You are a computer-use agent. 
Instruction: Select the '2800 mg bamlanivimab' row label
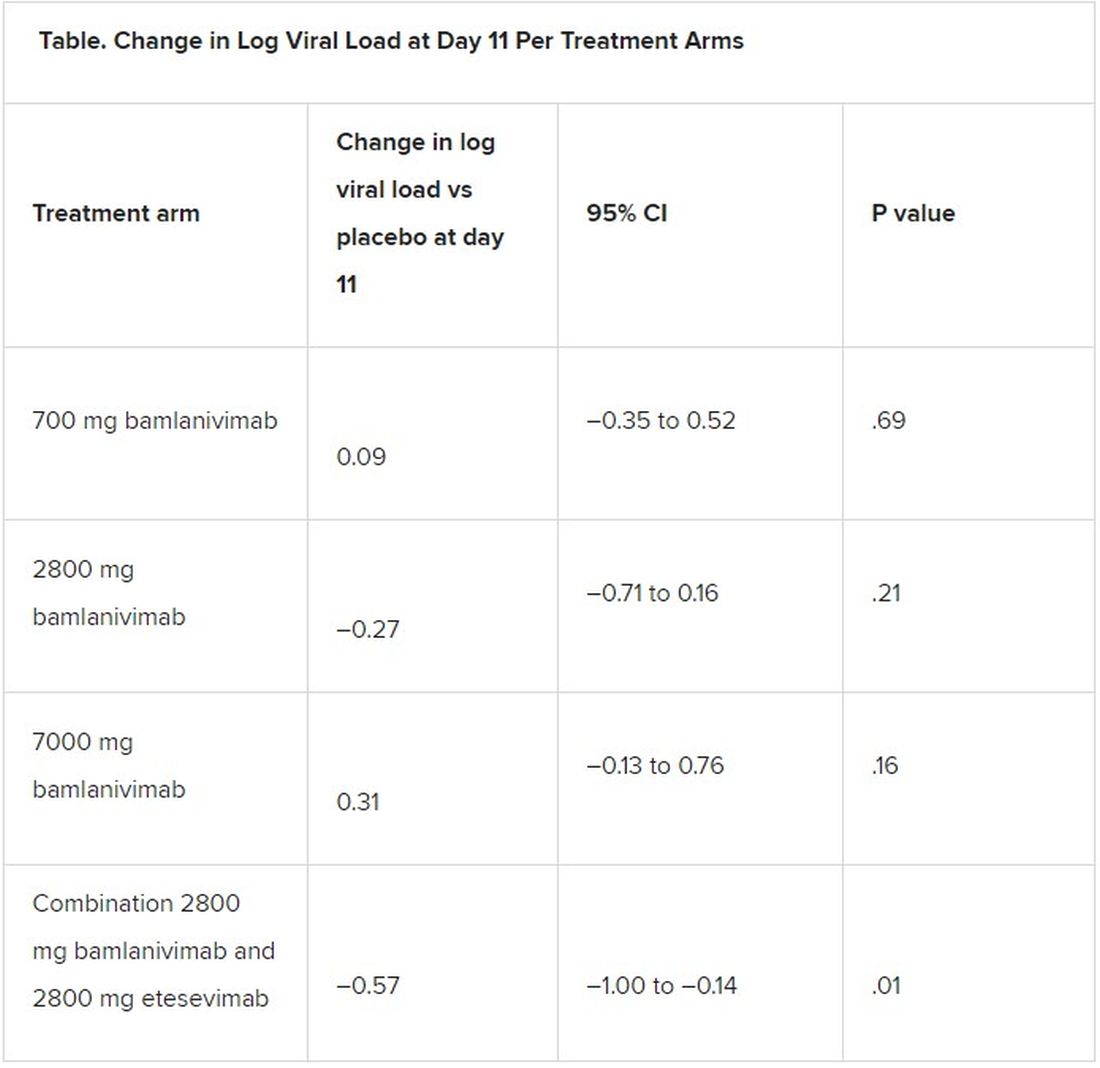(x=109, y=593)
